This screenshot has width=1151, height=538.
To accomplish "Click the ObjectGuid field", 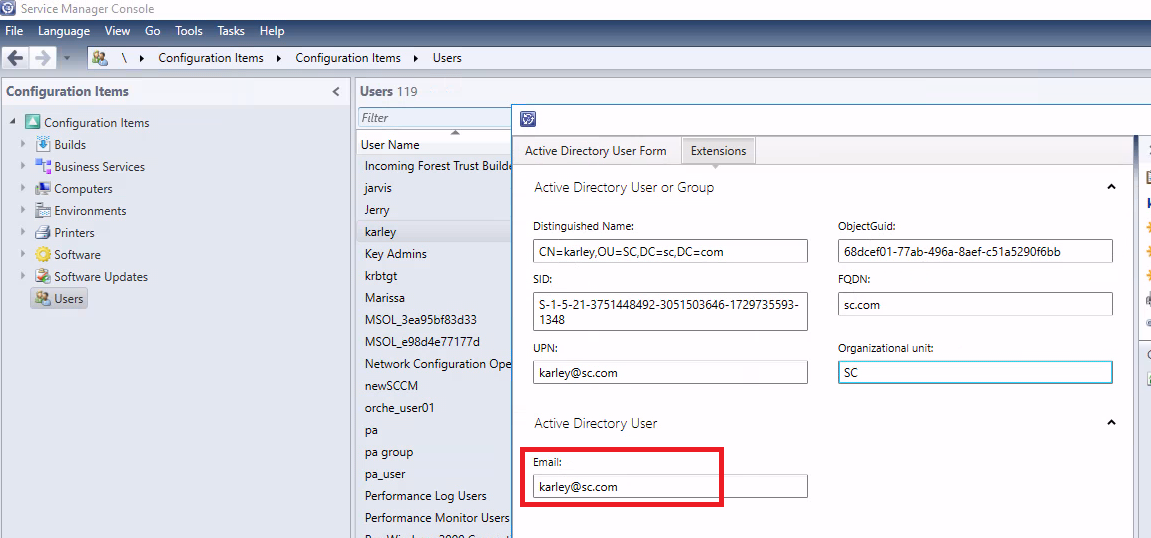I will click(x=975, y=251).
